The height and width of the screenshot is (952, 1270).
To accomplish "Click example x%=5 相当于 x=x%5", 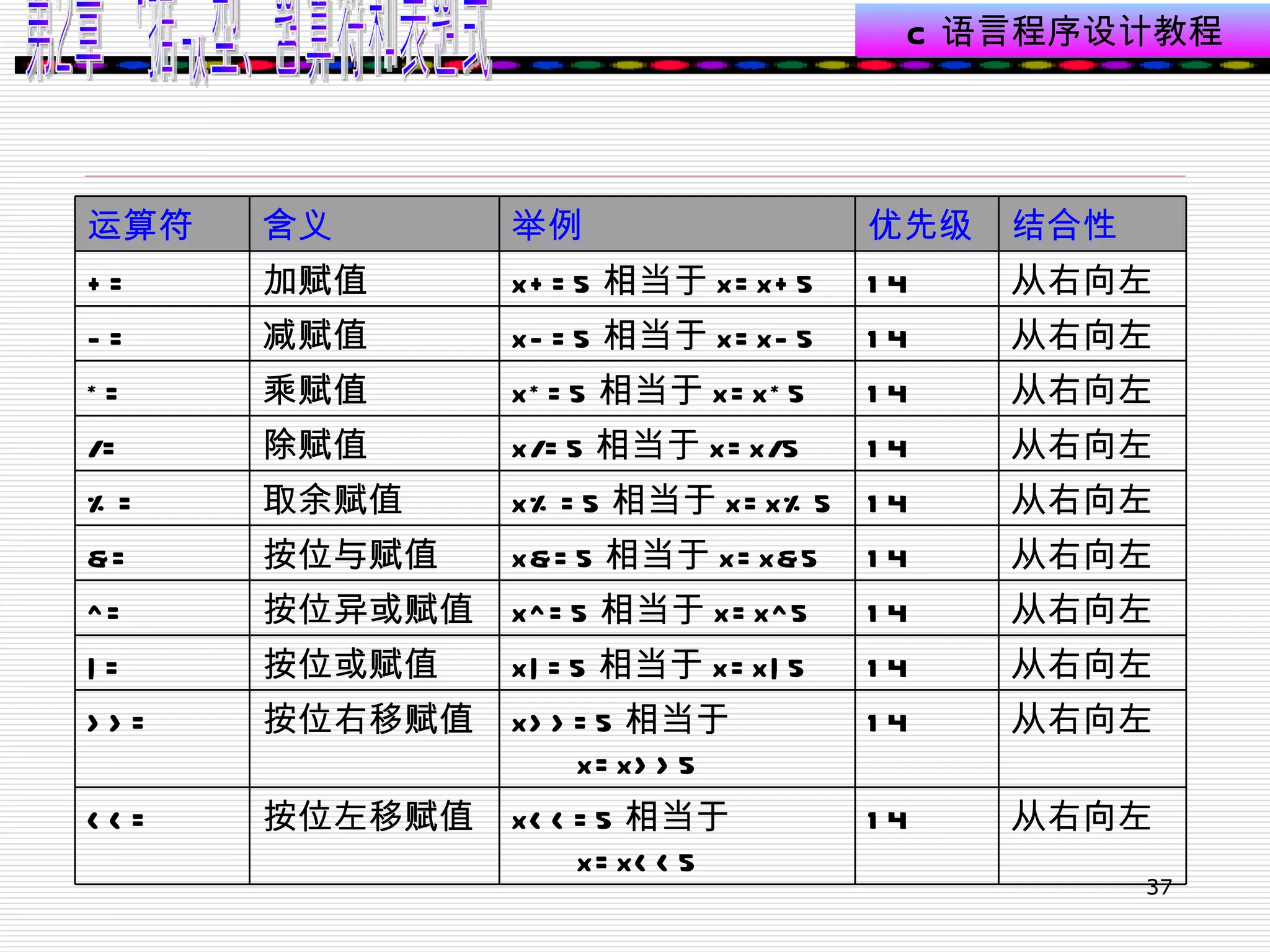I will (677, 498).
